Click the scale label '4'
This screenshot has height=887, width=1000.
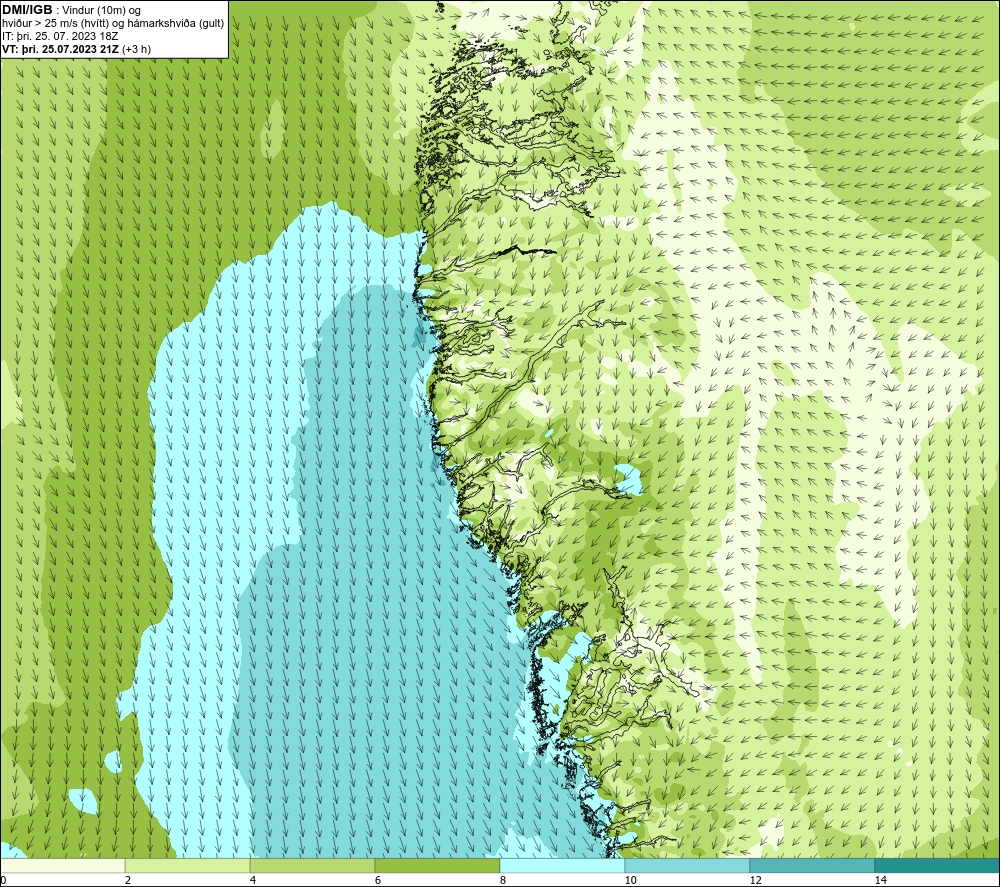click(253, 880)
